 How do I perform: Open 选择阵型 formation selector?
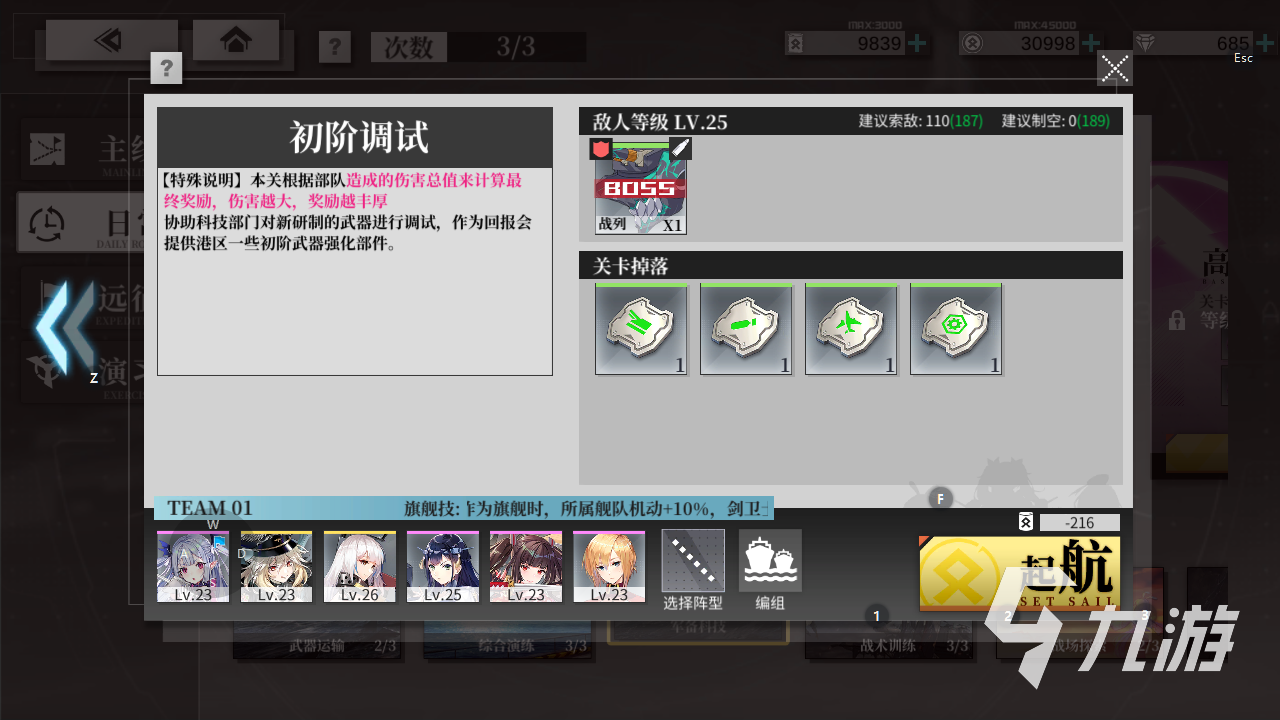[693, 570]
